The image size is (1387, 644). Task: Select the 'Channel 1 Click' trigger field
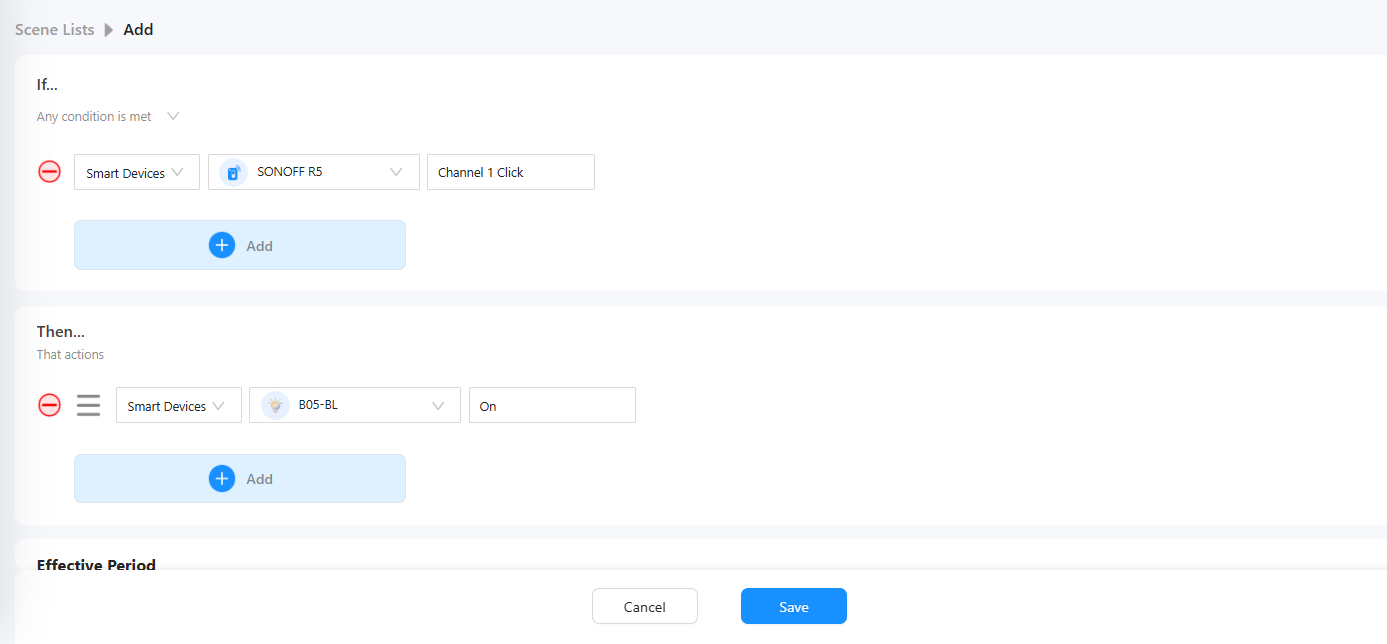pos(510,172)
